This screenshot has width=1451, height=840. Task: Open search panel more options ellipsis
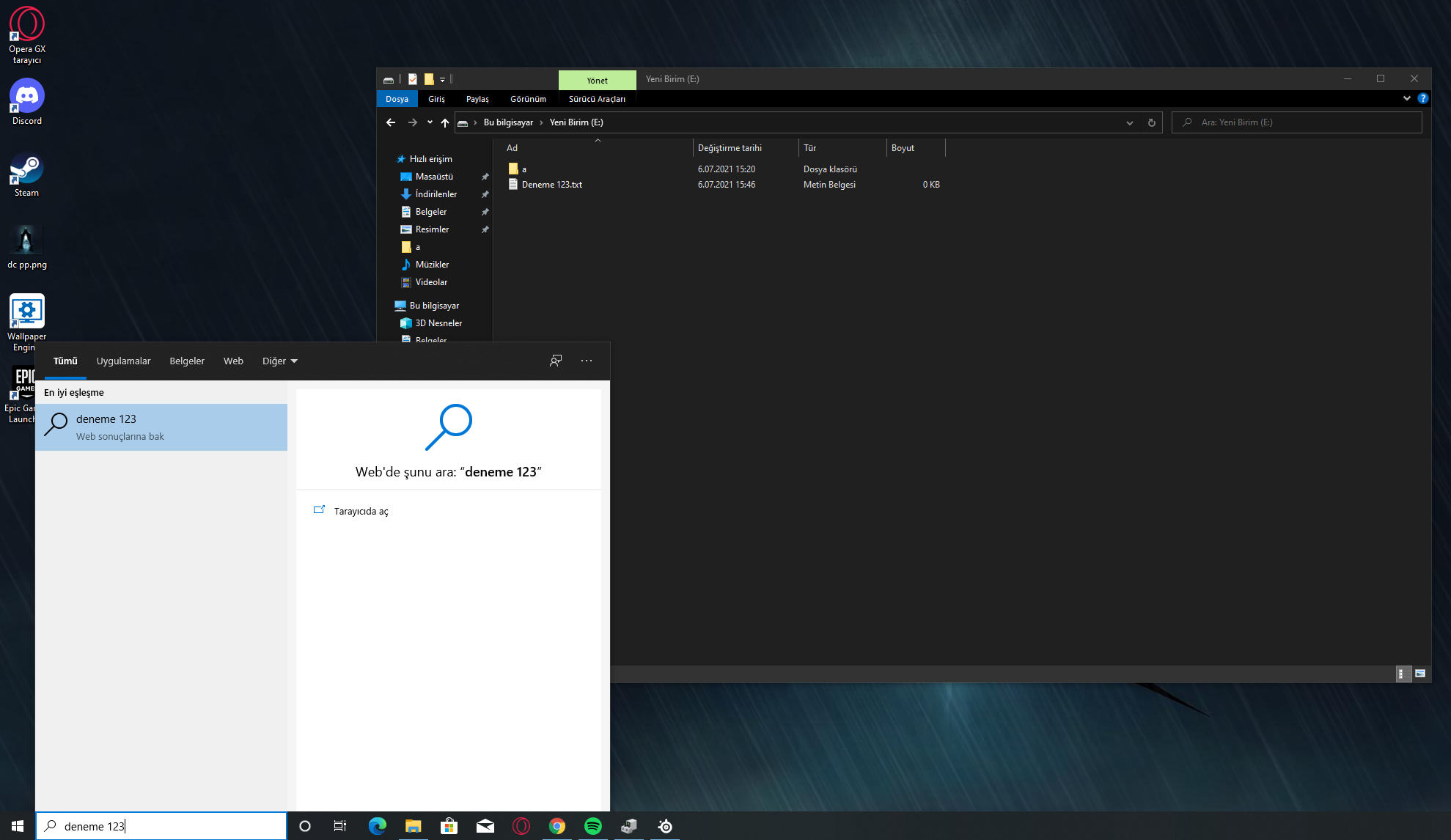click(x=587, y=361)
